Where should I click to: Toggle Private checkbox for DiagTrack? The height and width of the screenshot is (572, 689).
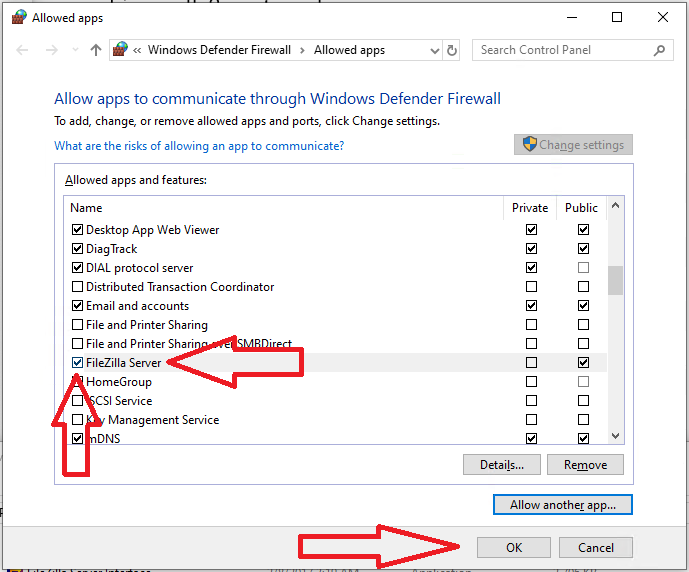532,249
